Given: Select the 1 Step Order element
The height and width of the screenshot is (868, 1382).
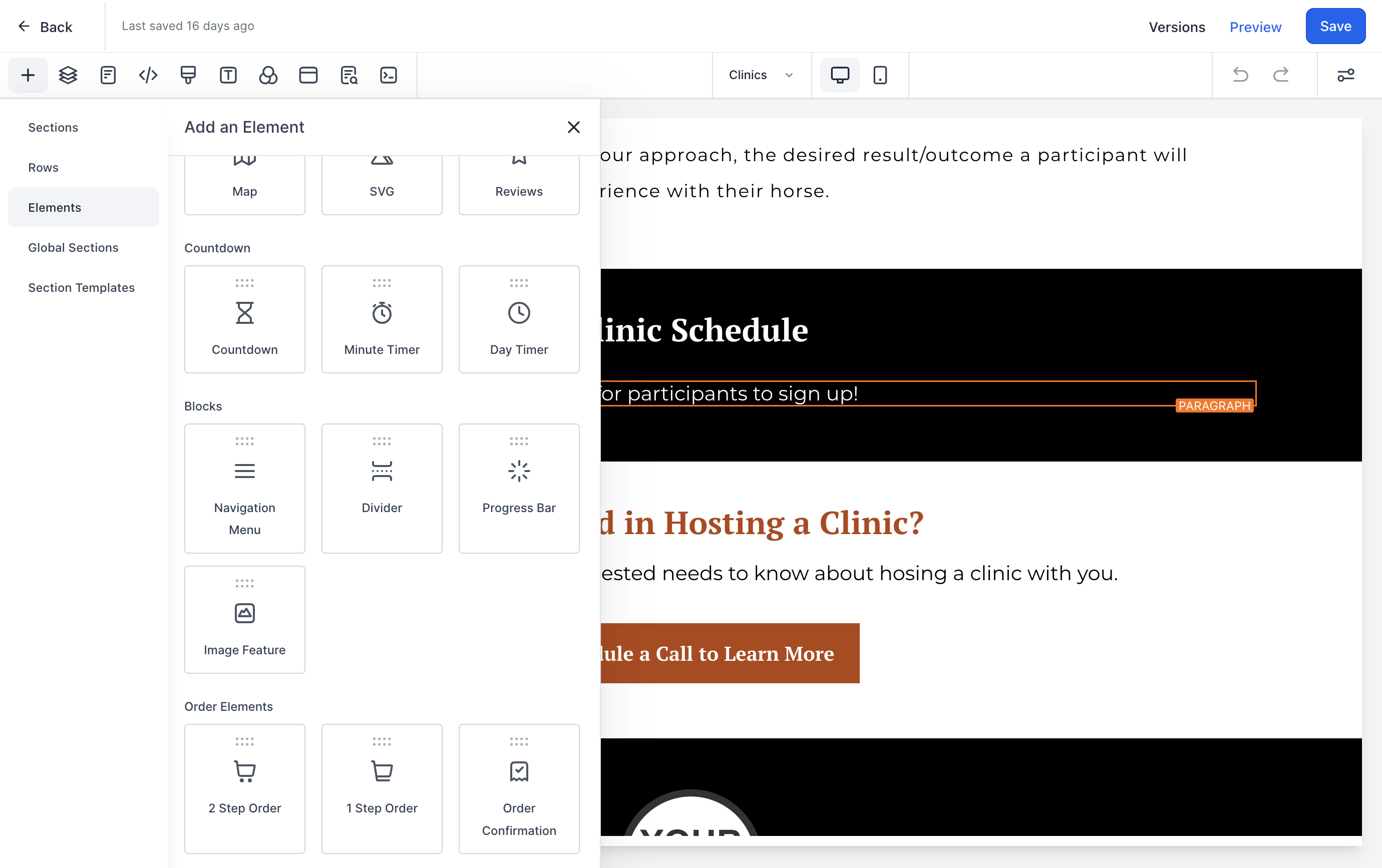Looking at the screenshot, I should click(382, 789).
